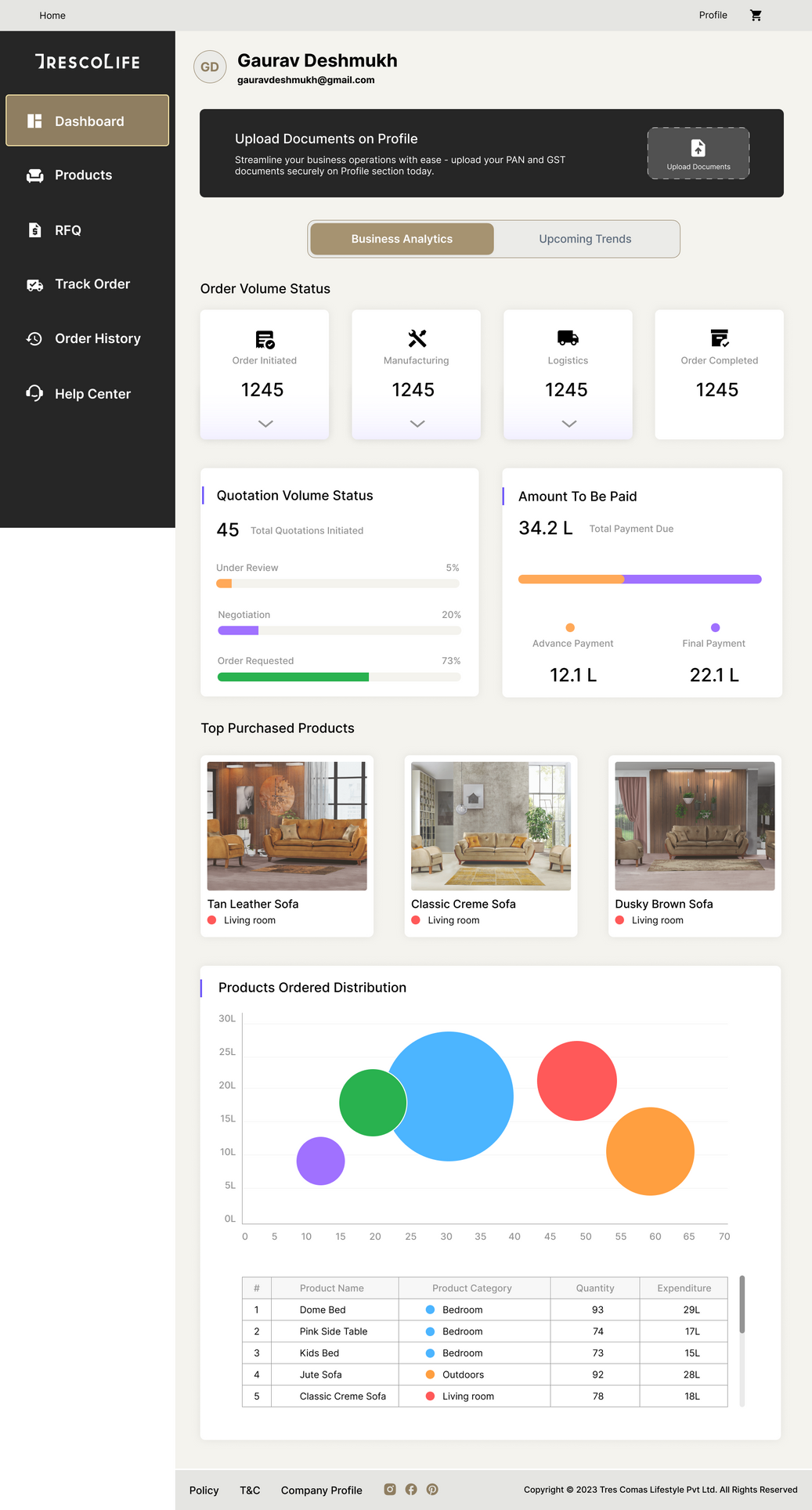Open the shopping cart icon
The width and height of the screenshot is (812, 1510).
(756, 16)
